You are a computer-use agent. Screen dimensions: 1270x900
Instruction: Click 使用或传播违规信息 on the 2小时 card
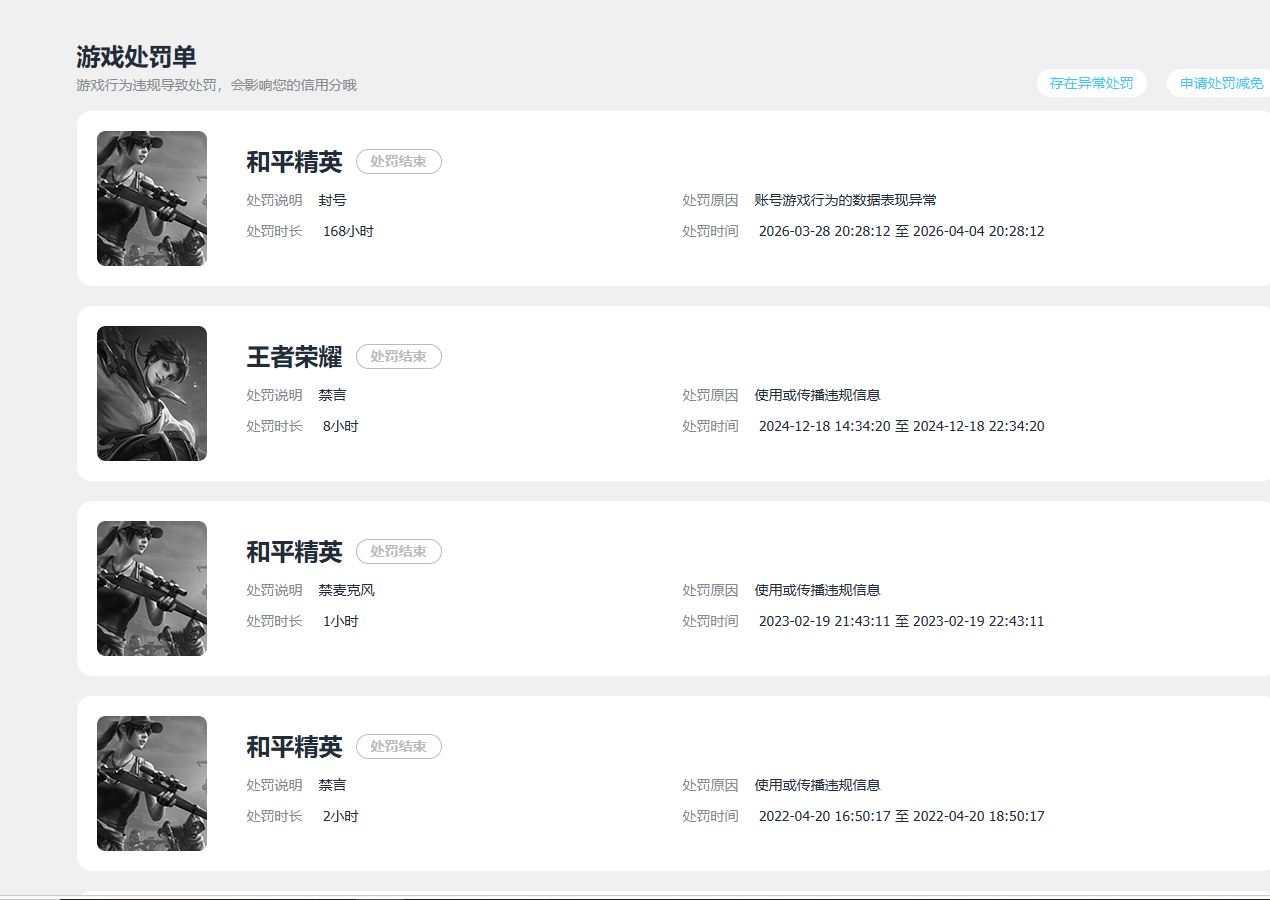click(817, 785)
